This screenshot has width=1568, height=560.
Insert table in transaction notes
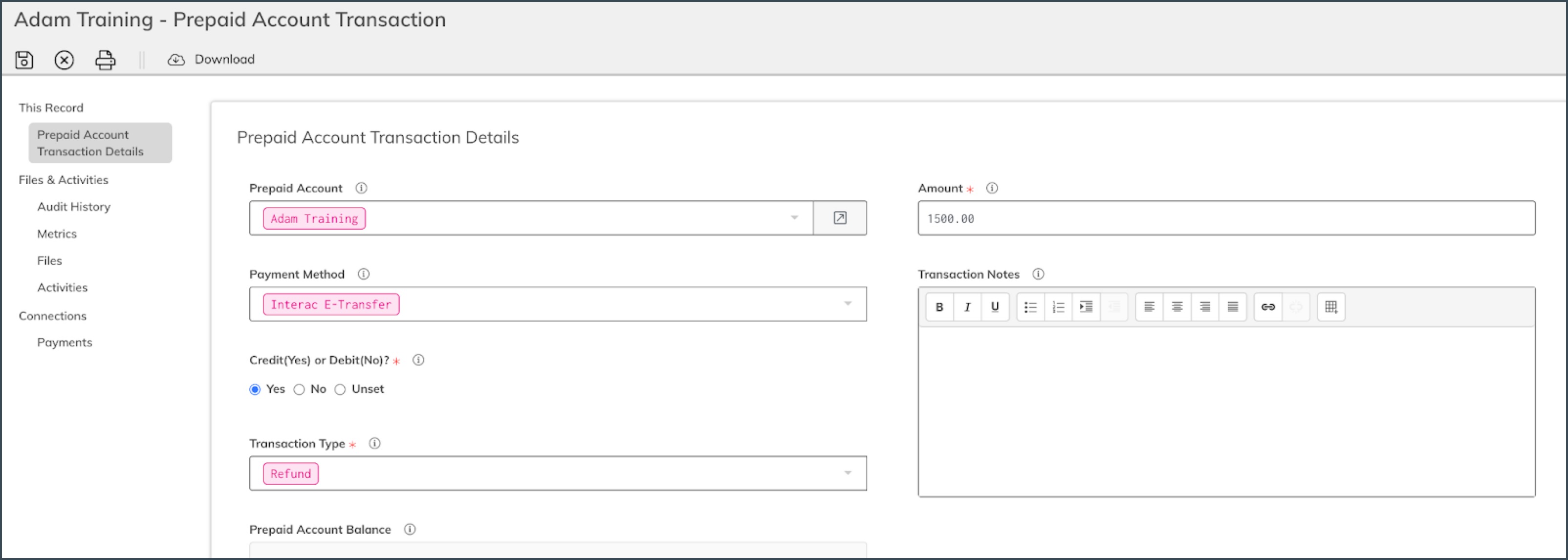tap(1331, 307)
